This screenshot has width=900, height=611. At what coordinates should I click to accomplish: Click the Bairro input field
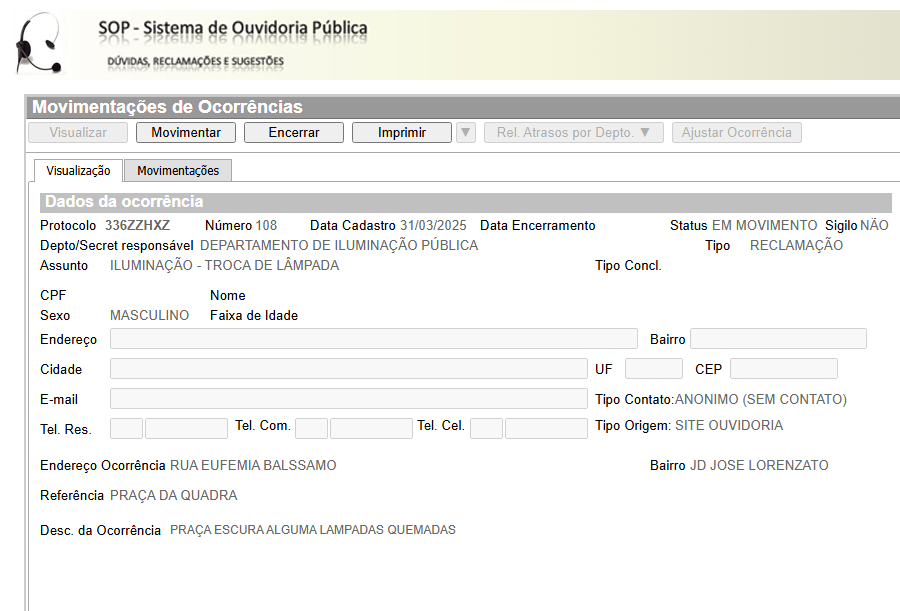[x=778, y=339]
